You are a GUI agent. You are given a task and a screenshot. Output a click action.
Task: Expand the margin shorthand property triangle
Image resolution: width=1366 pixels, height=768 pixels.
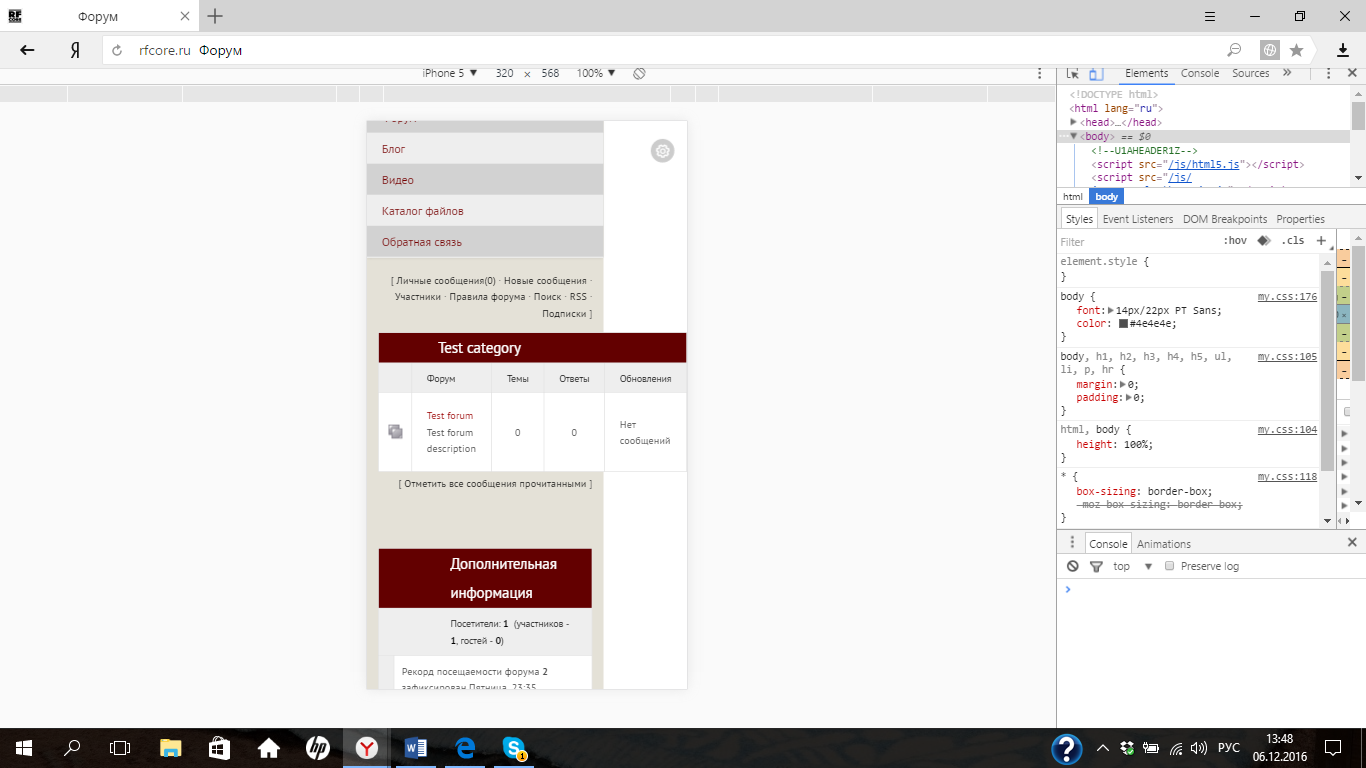coord(1124,384)
